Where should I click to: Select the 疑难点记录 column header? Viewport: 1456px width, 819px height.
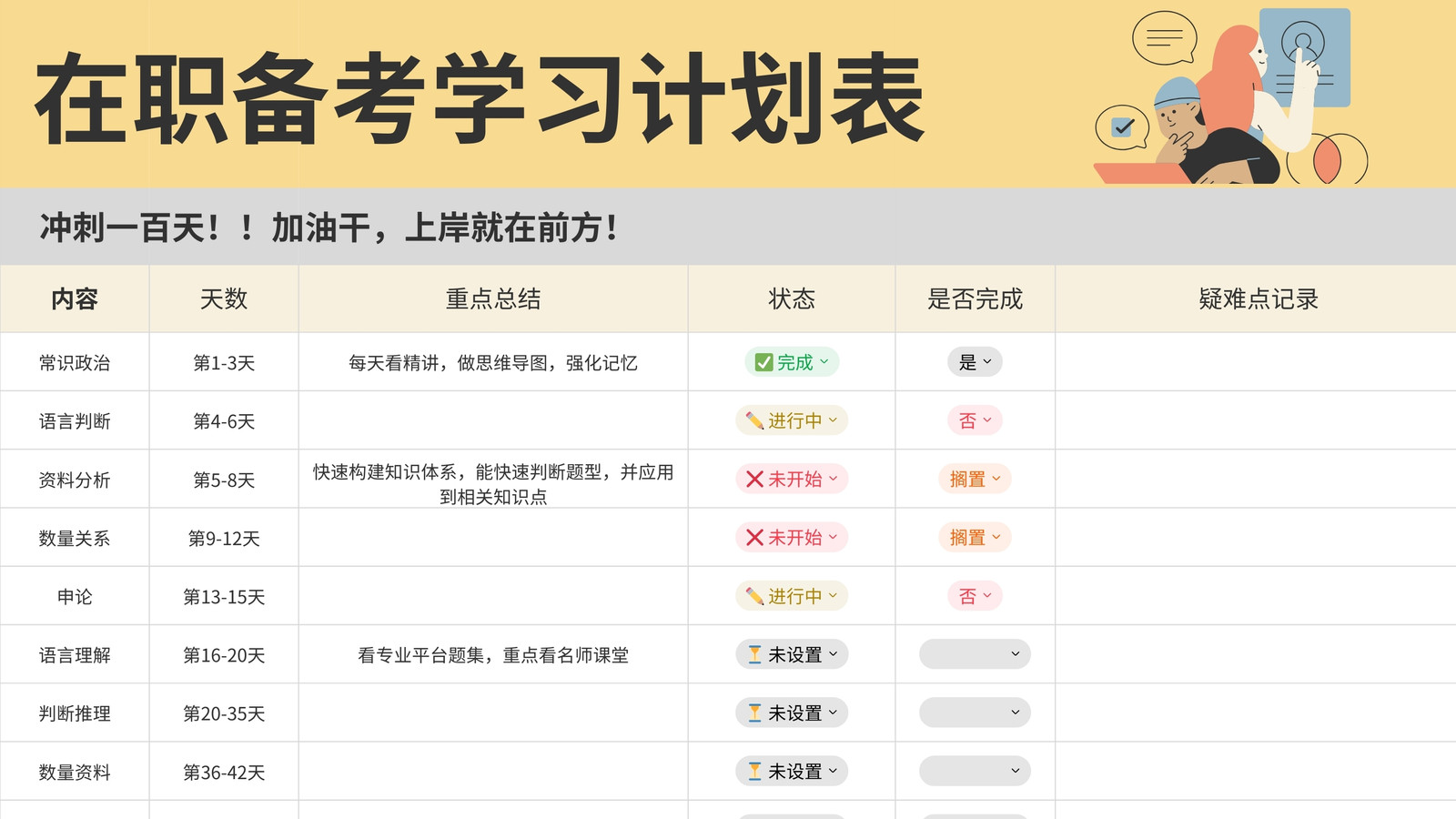point(1258,299)
